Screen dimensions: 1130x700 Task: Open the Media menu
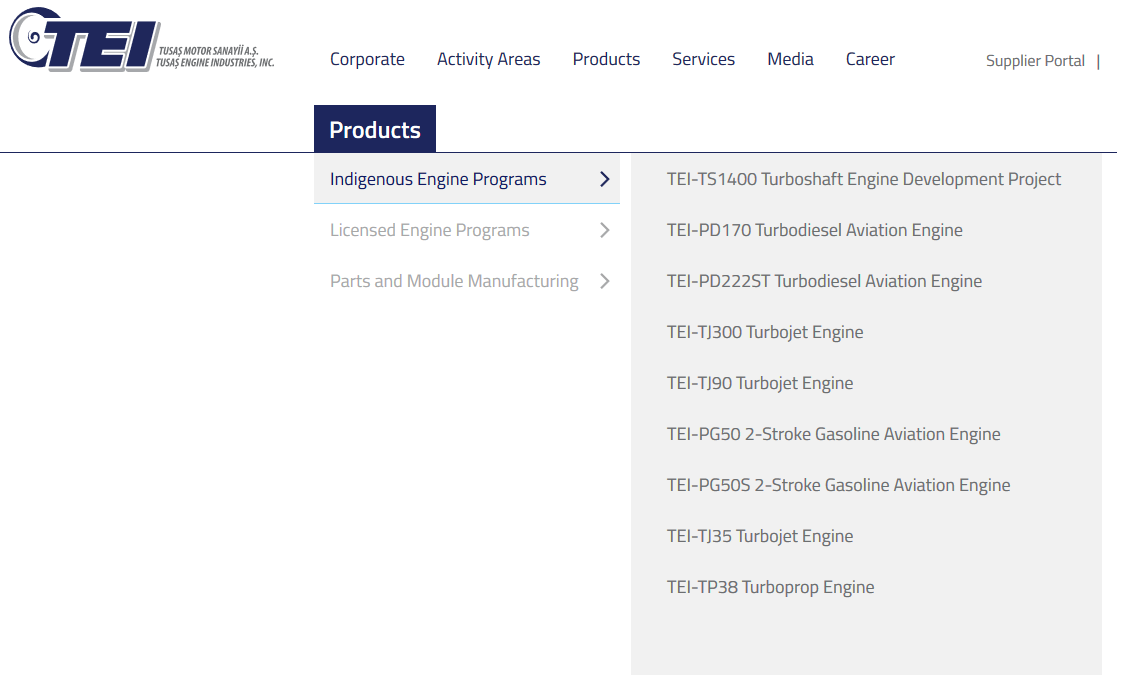click(790, 59)
